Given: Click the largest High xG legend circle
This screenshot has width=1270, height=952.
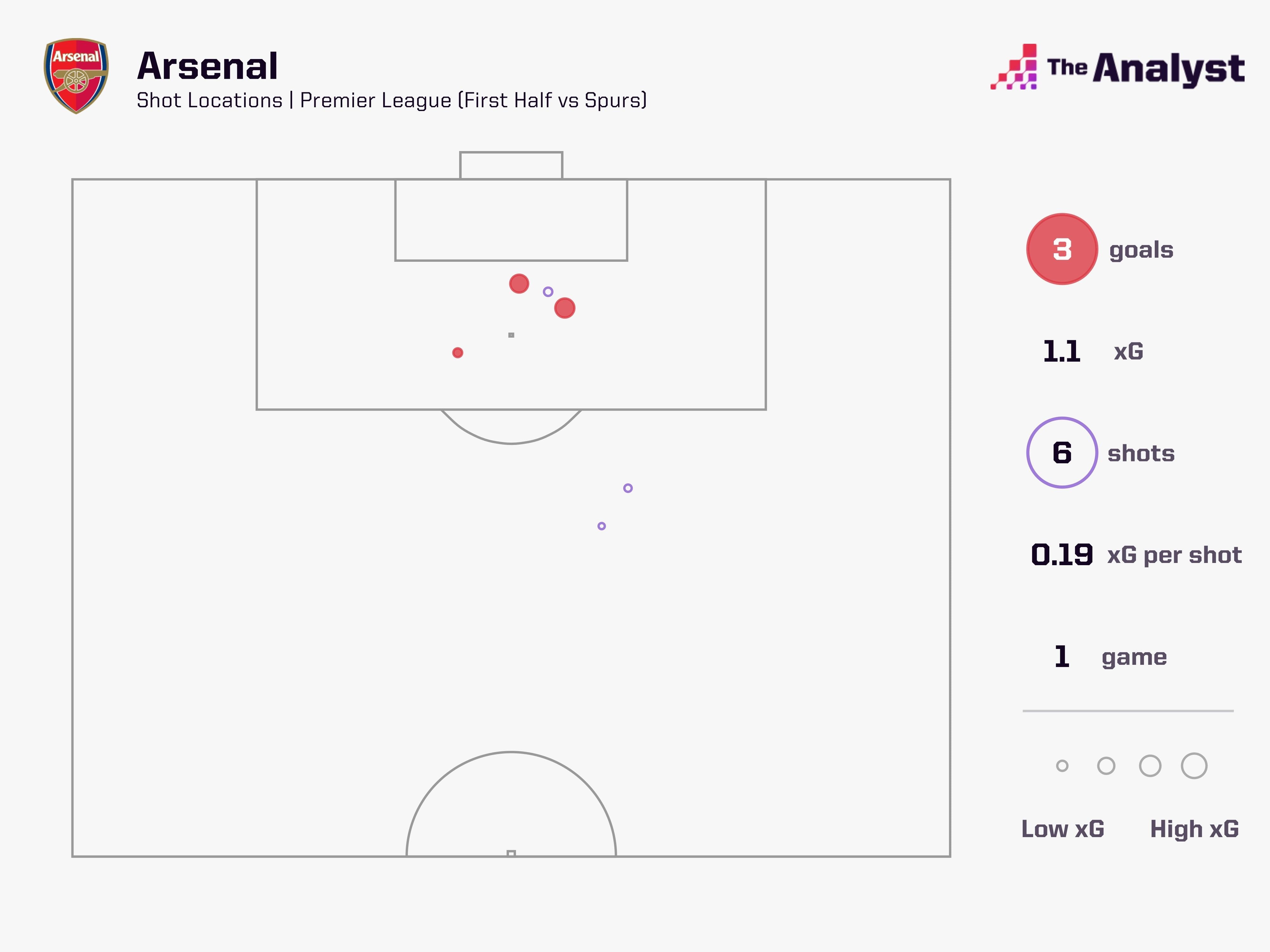Looking at the screenshot, I should tap(1194, 765).
